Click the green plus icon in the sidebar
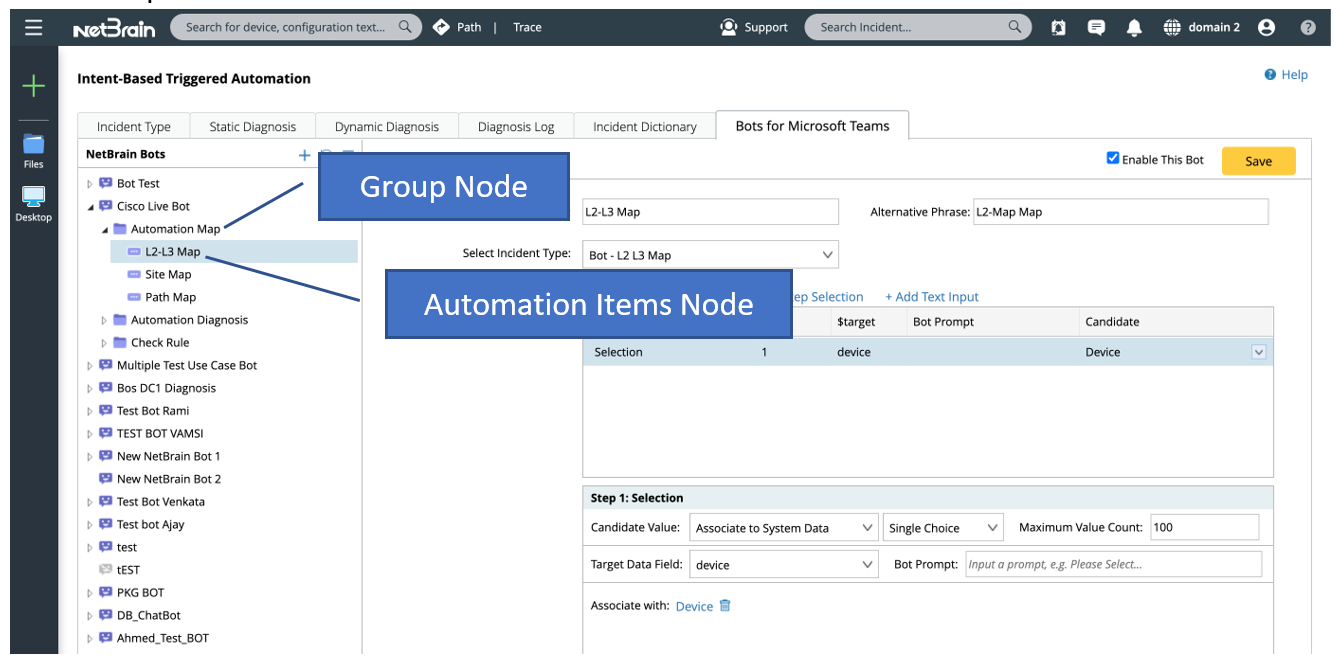Viewport: 1336px width, 657px height. click(x=34, y=86)
